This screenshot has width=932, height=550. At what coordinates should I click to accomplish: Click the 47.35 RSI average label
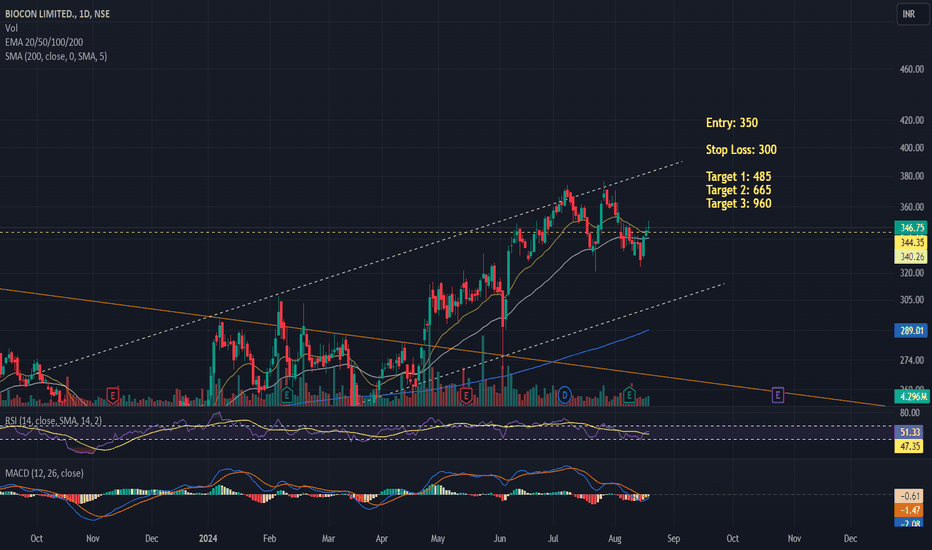(911, 447)
